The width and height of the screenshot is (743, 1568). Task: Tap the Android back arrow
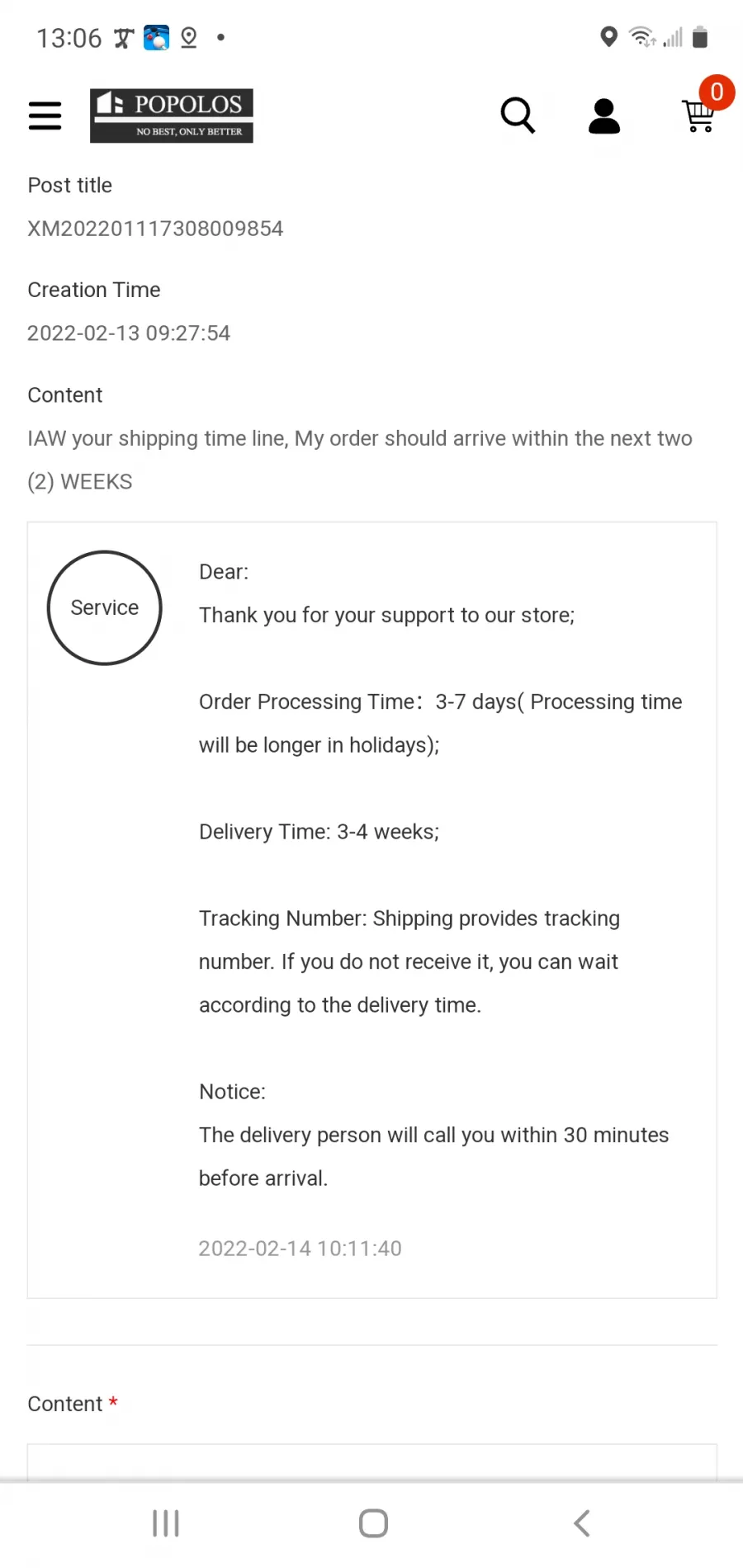tap(582, 1523)
